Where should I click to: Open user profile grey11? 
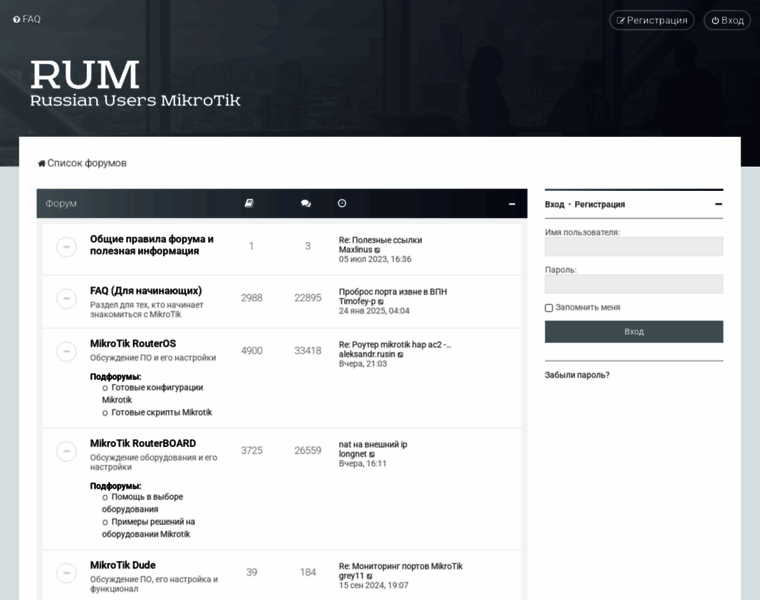[351, 576]
